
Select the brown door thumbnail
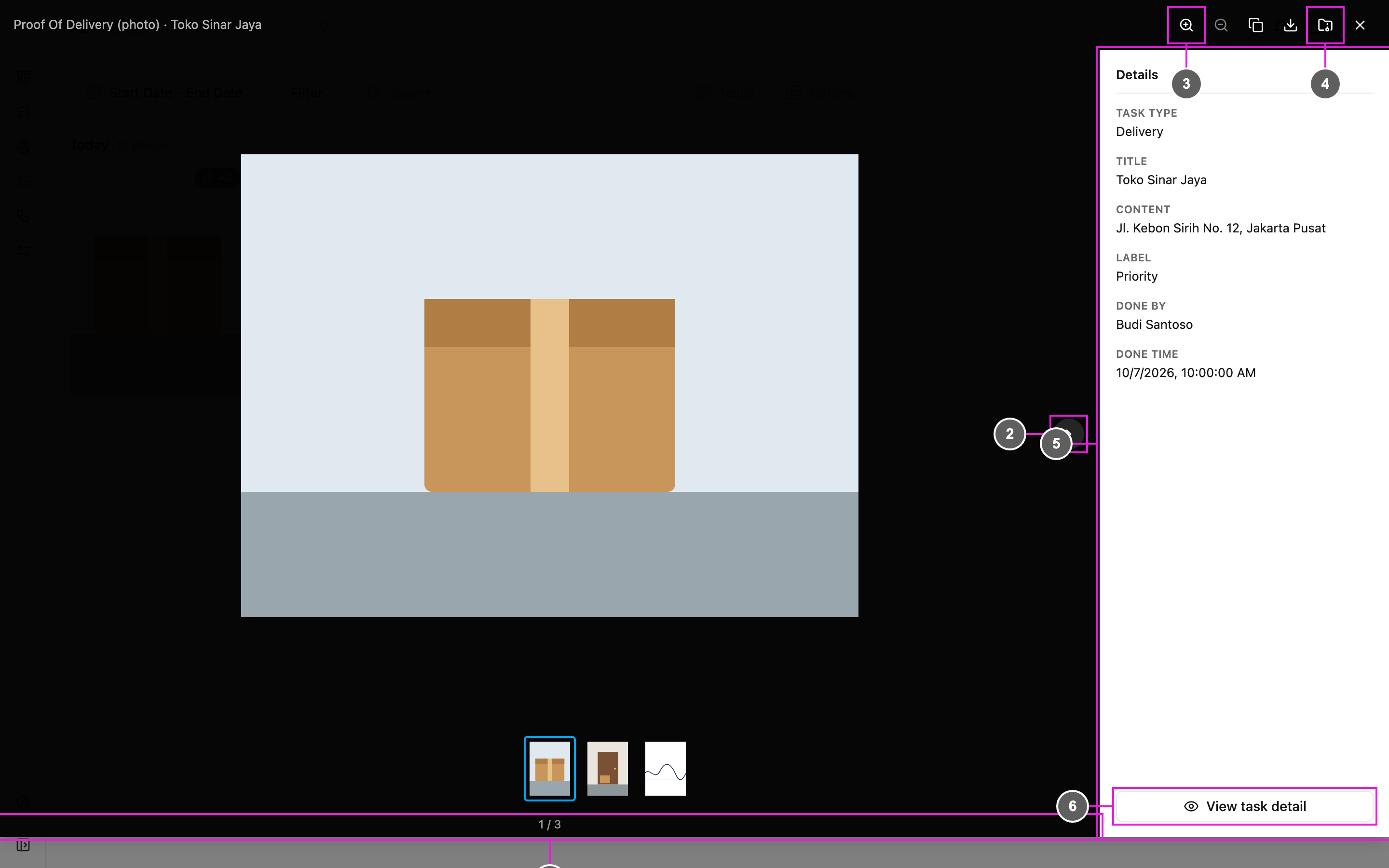point(607,768)
